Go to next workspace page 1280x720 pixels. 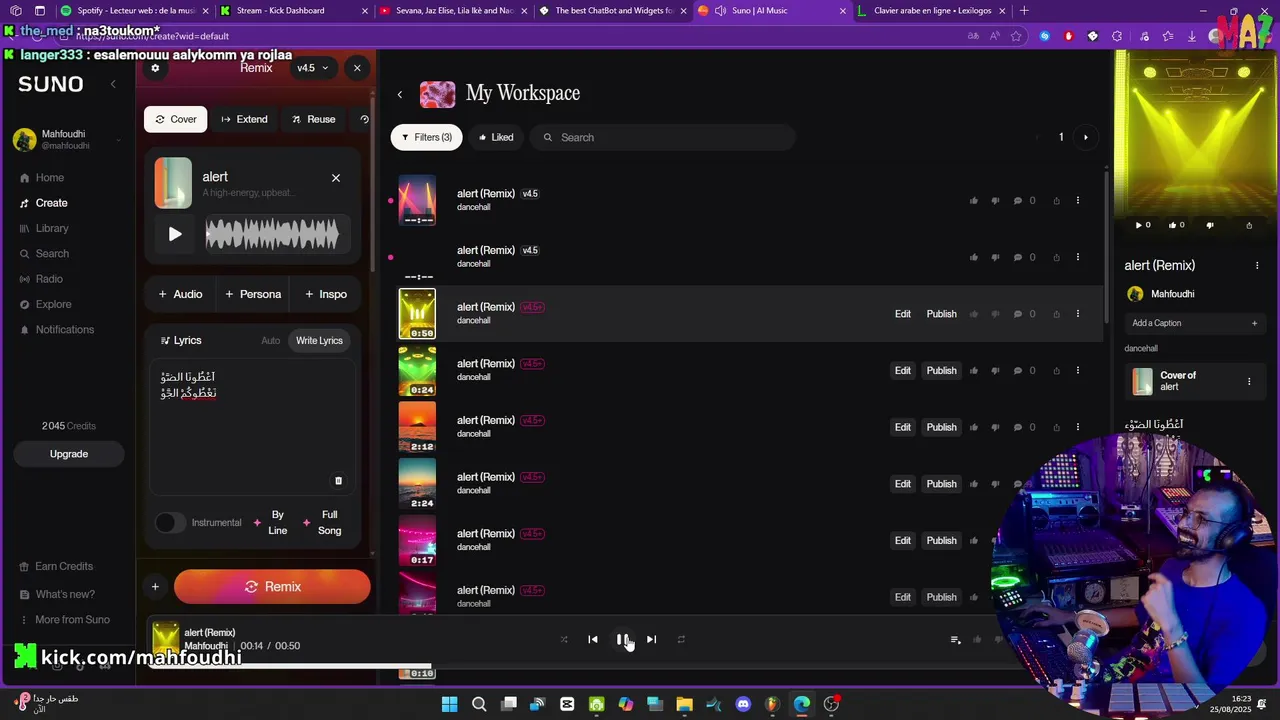coord(1085,137)
